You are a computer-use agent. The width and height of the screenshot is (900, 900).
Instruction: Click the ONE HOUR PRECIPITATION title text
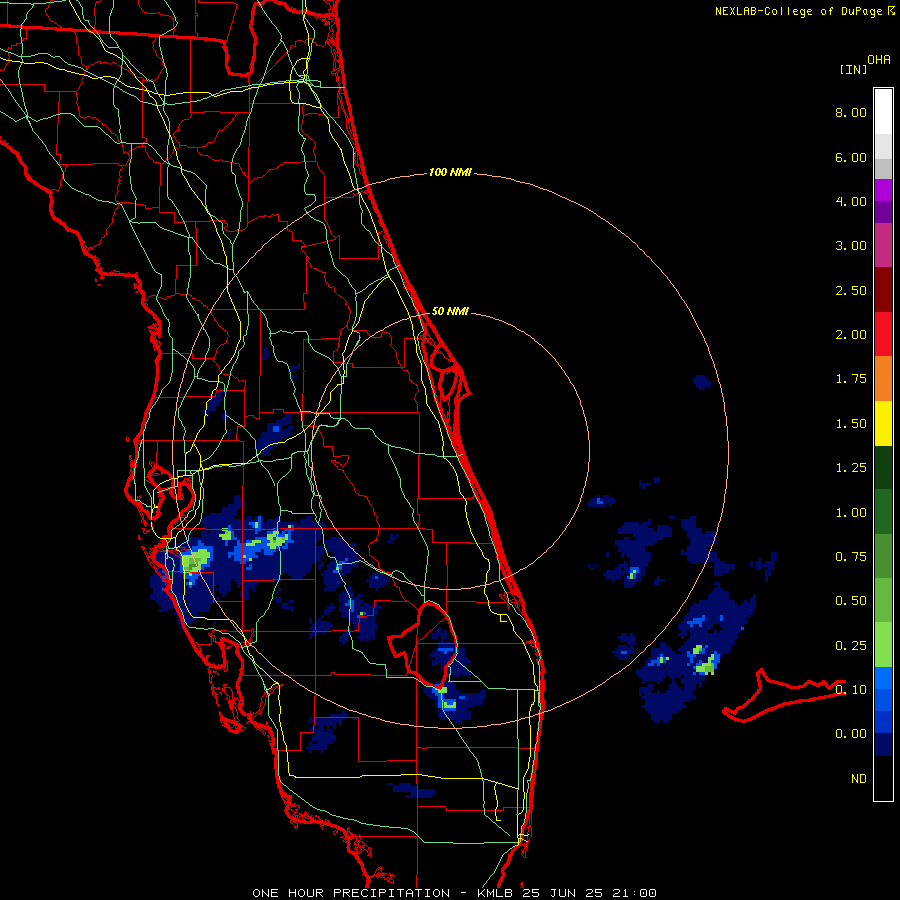point(351,893)
